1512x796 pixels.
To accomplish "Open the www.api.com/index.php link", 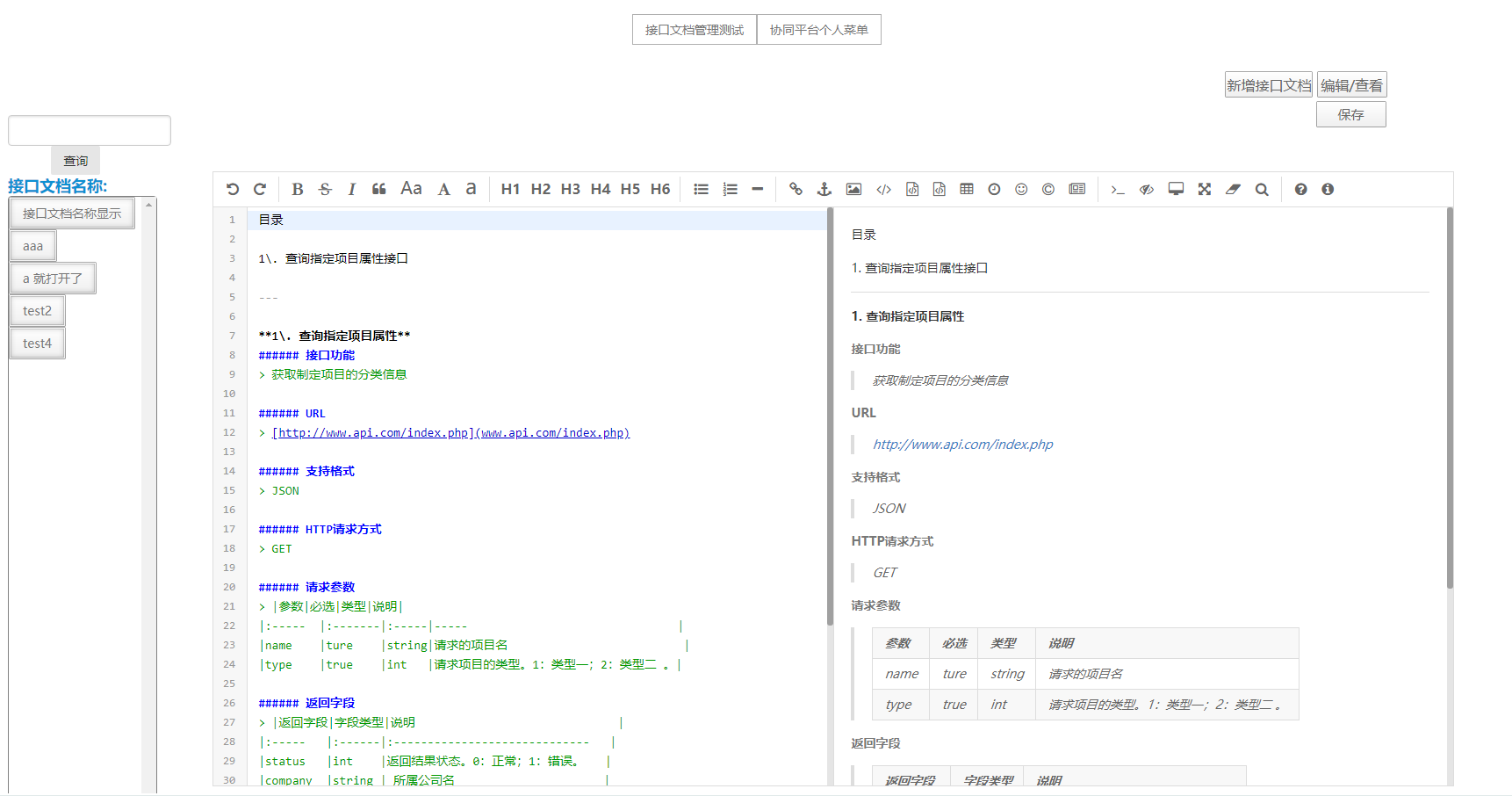I will [552, 432].
